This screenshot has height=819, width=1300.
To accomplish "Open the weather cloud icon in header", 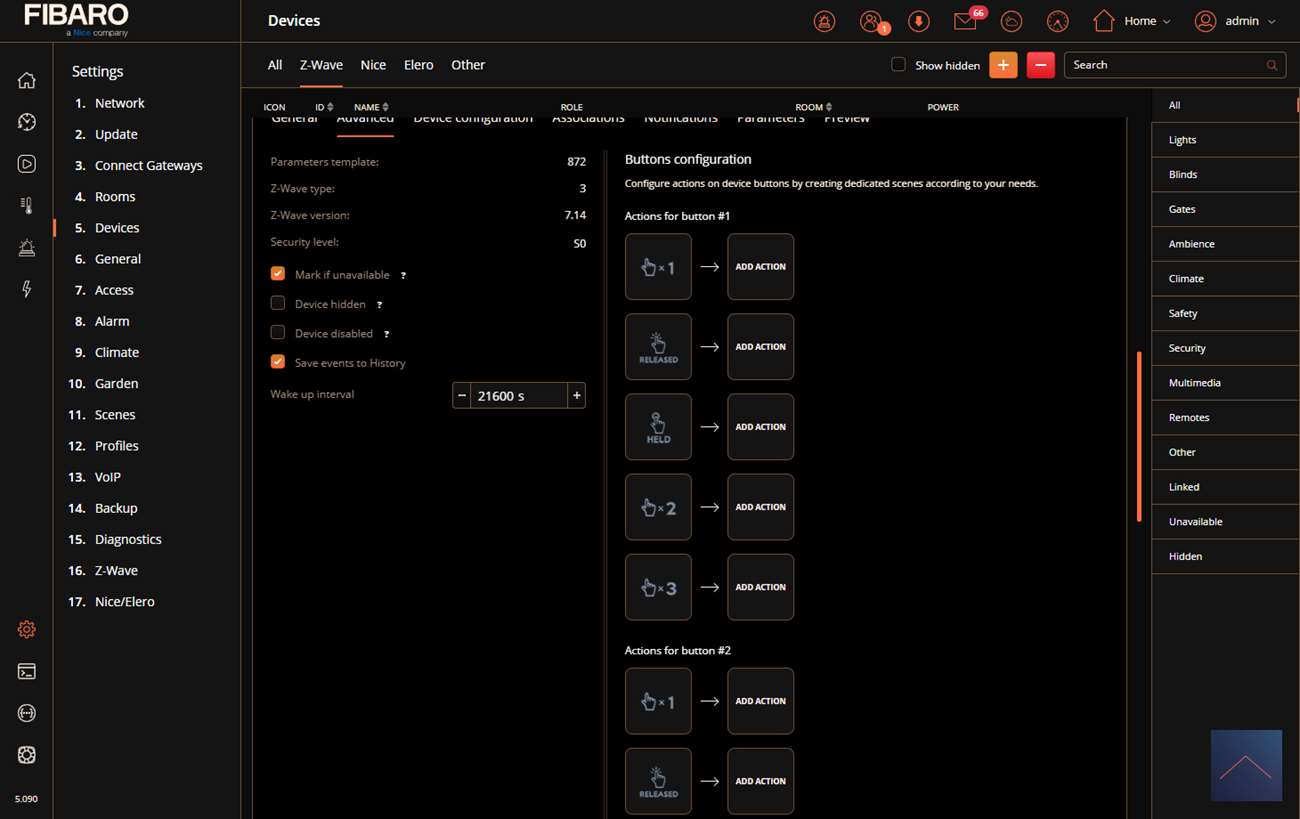I will point(1011,21).
